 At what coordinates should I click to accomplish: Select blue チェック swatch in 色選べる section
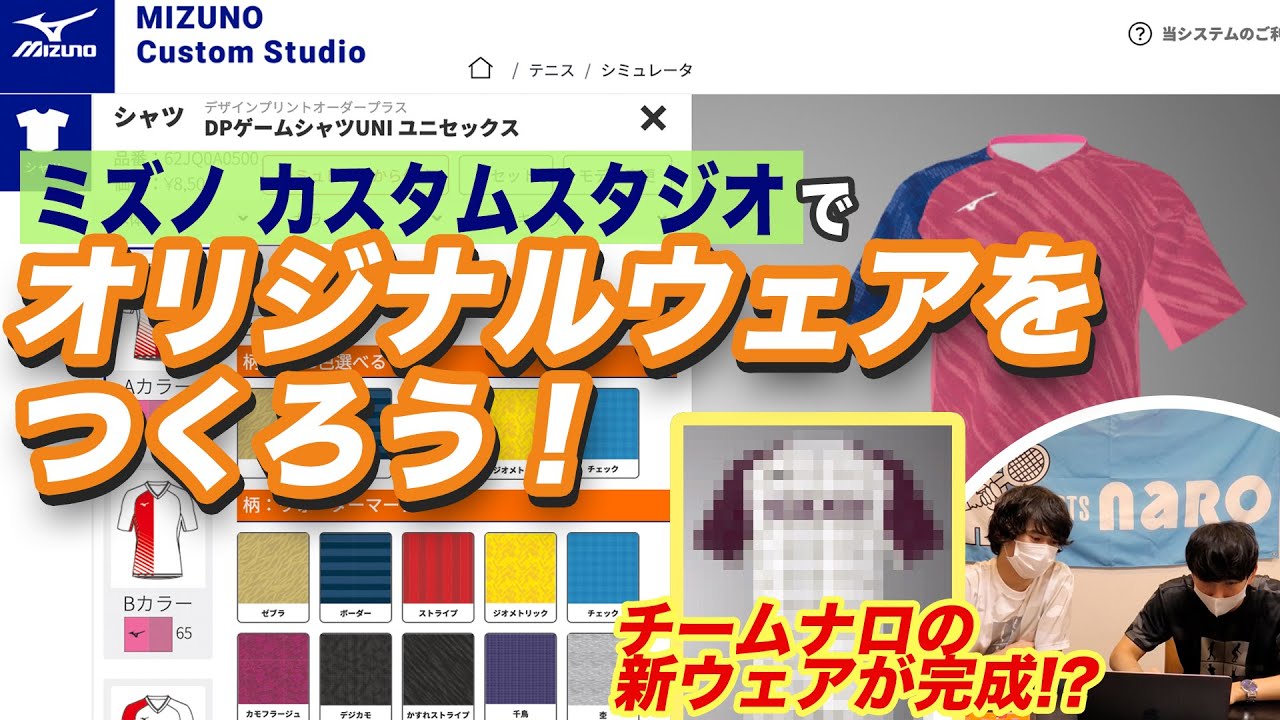(x=603, y=433)
